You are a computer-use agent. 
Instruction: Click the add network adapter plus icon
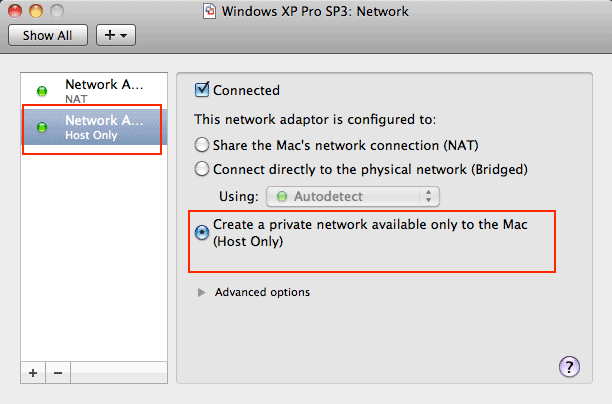pyautogui.click(x=33, y=372)
